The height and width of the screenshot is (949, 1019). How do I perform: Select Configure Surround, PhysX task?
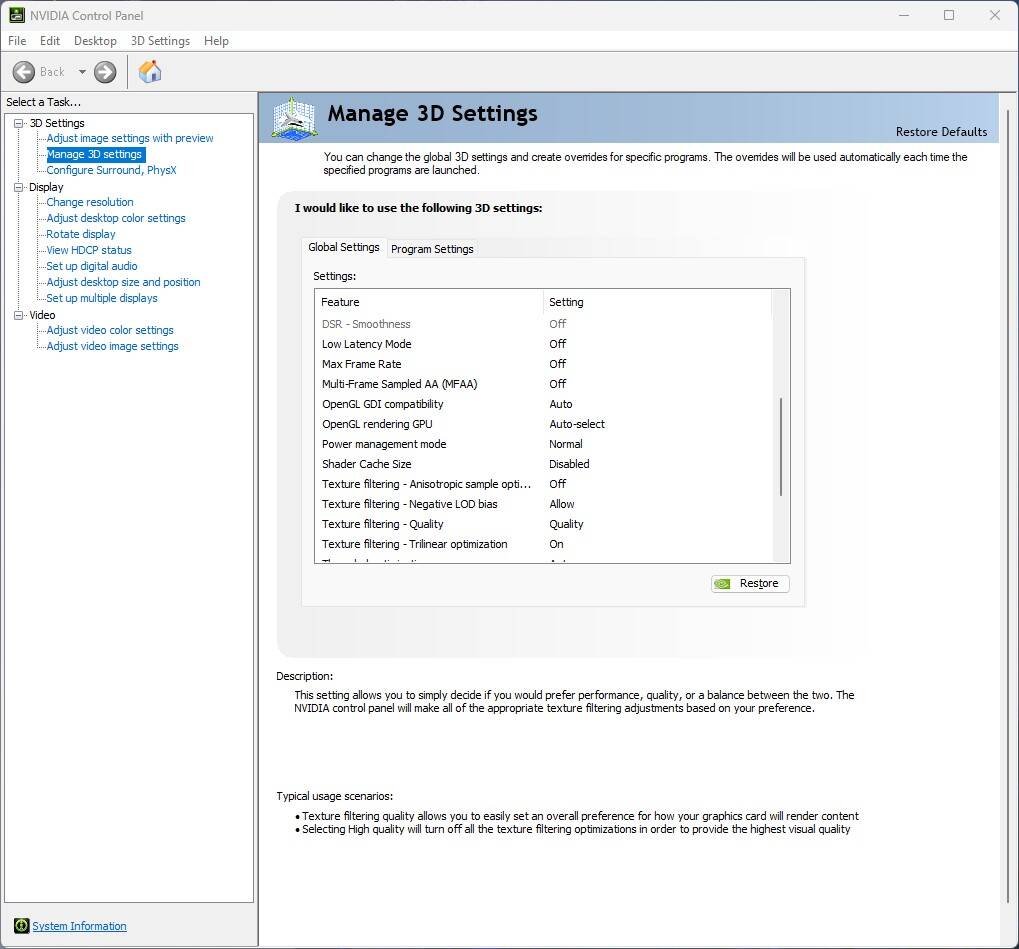(111, 170)
